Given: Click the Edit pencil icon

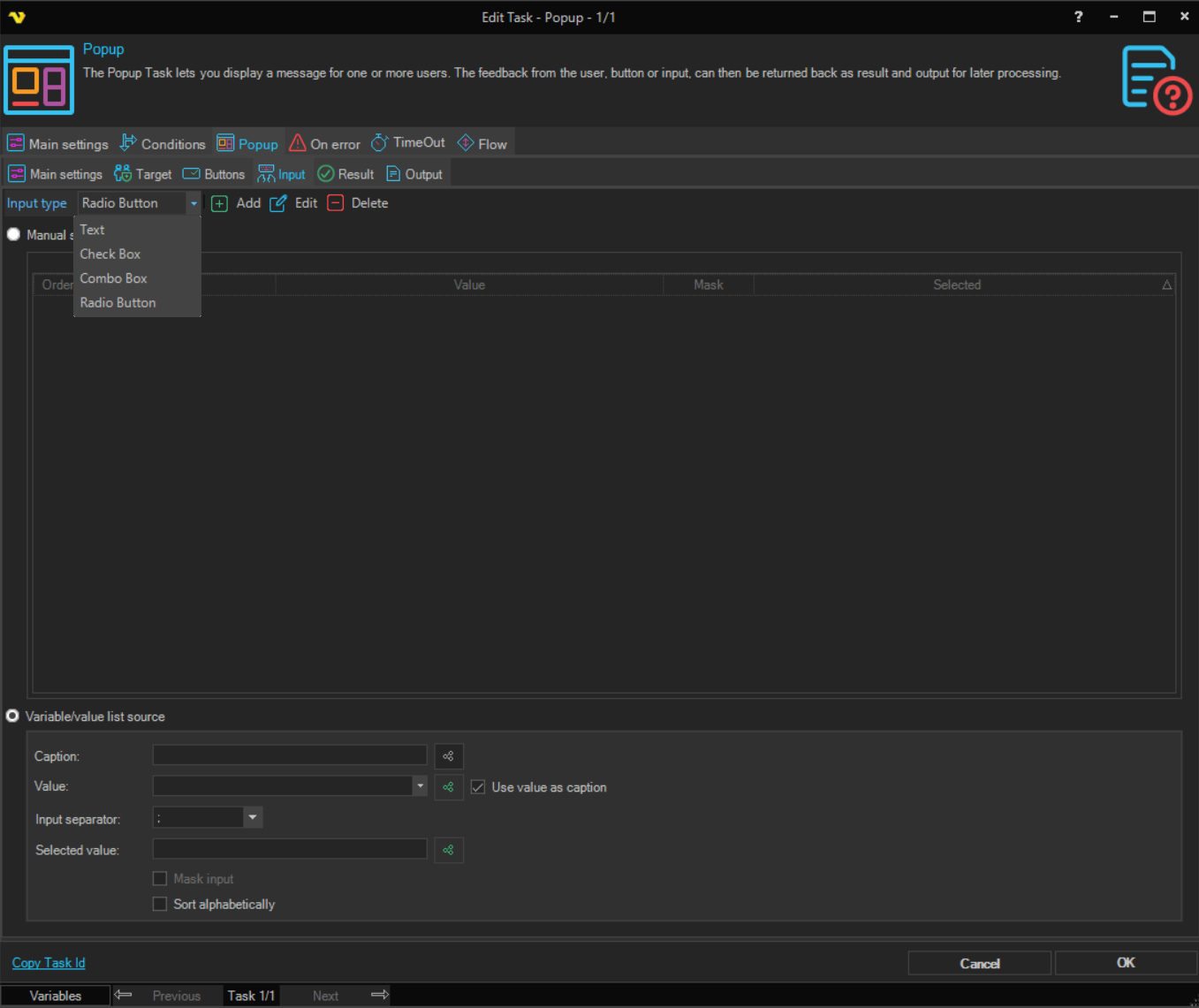Looking at the screenshot, I should tap(278, 203).
